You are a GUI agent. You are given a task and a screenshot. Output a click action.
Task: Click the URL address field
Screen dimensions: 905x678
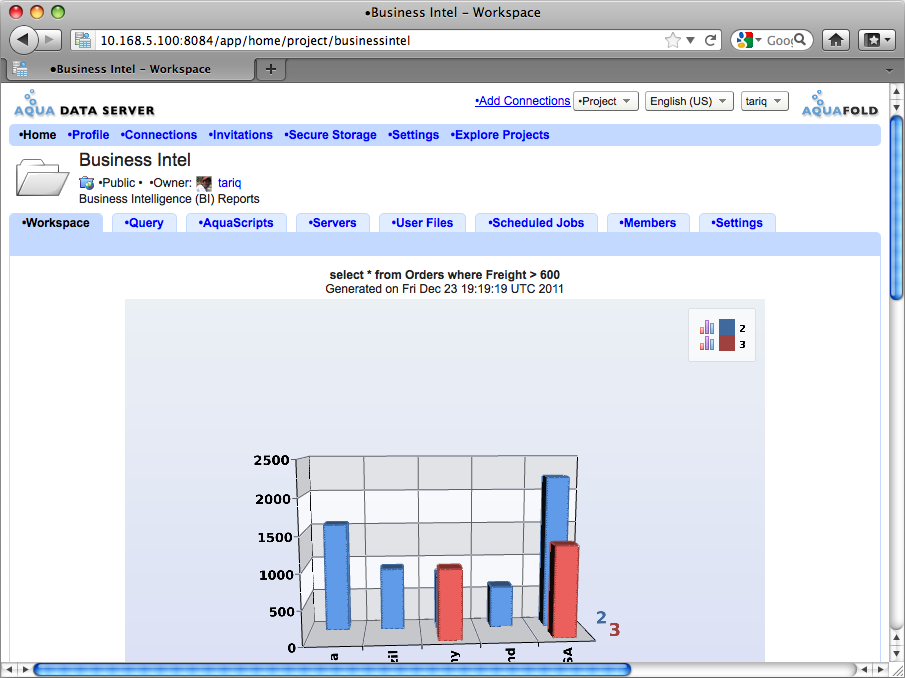[x=378, y=40]
